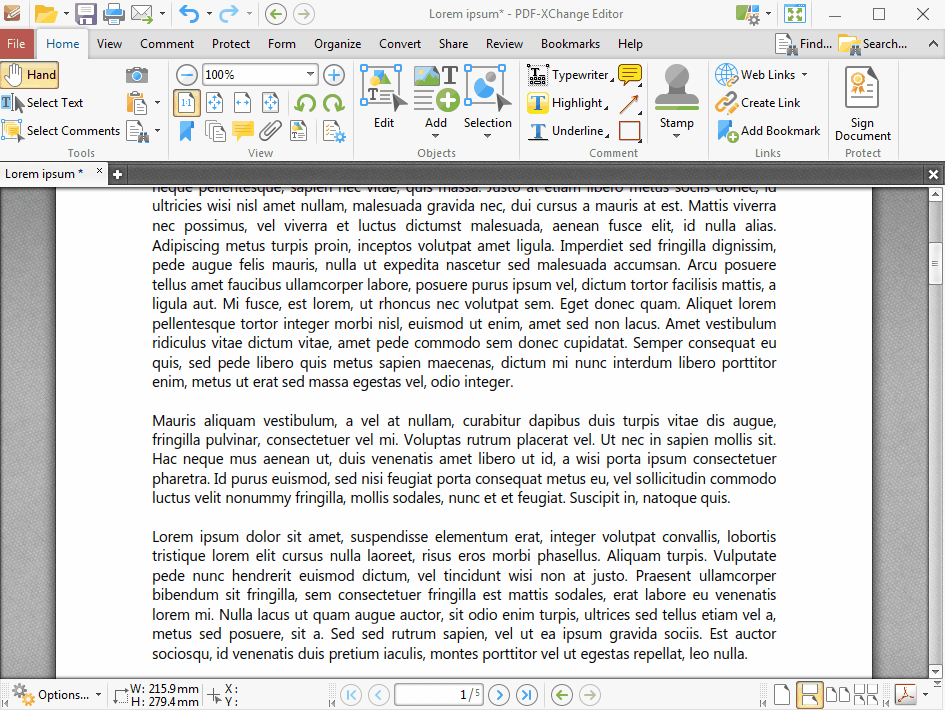Image resolution: width=945 pixels, height=710 pixels.
Task: Expand the Add objects dropdown
Action: tap(436, 136)
